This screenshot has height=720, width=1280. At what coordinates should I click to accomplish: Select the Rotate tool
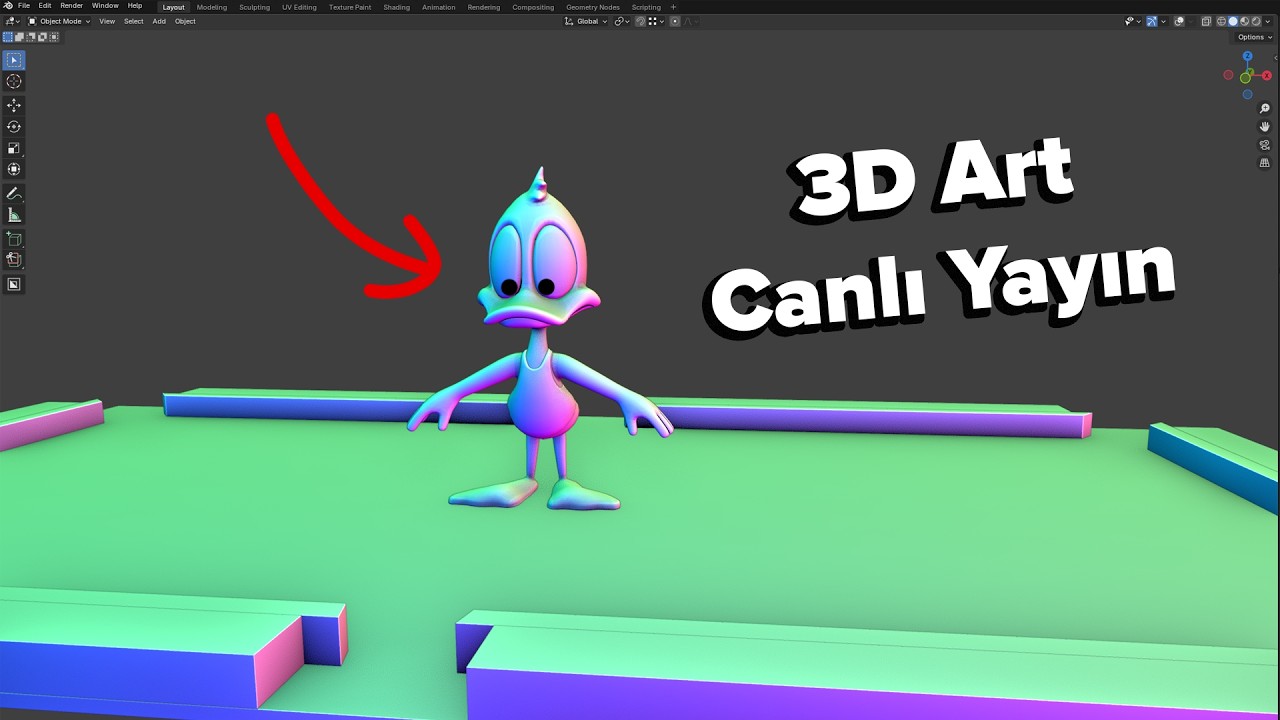(14, 127)
